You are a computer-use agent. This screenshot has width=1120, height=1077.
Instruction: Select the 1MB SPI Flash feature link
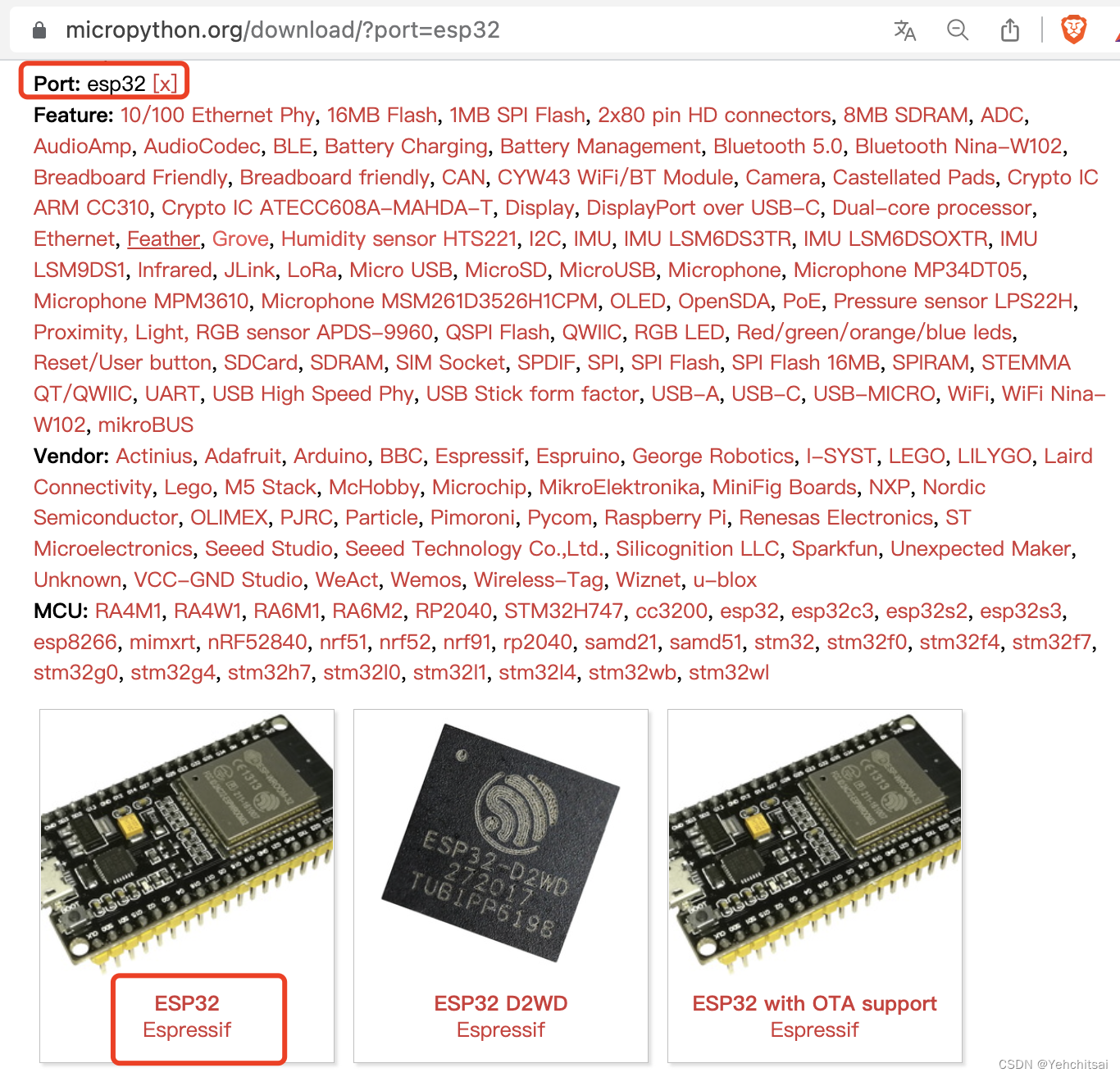pyautogui.click(x=517, y=116)
